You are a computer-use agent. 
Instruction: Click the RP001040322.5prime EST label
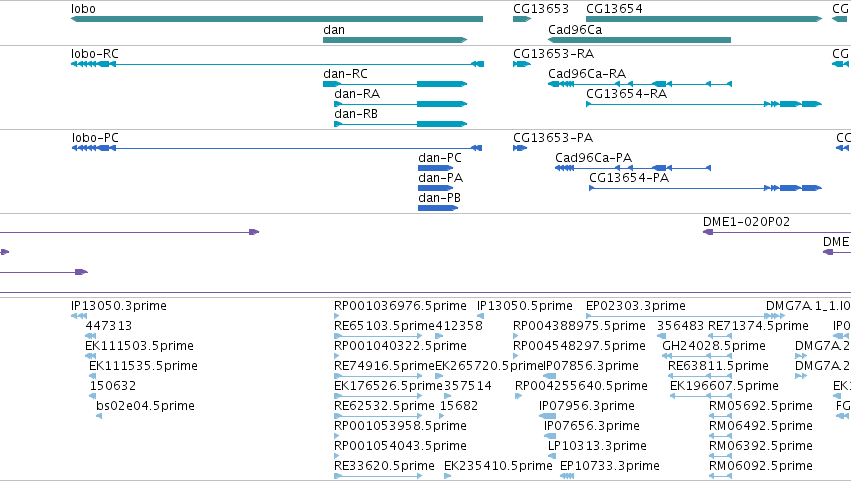pyautogui.click(x=401, y=346)
